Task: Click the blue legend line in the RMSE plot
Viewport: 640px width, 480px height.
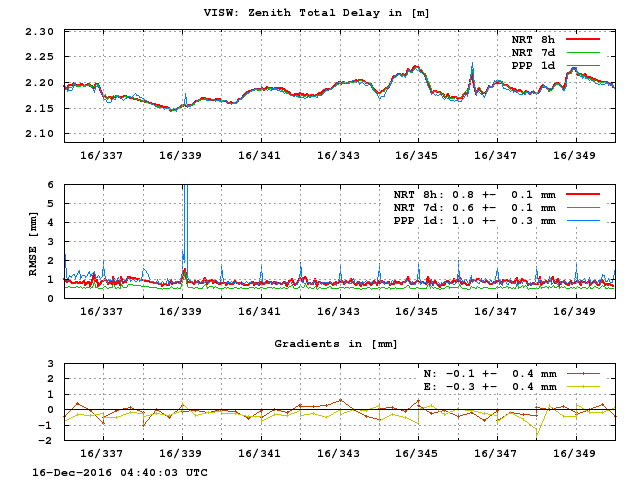Action: point(583,220)
